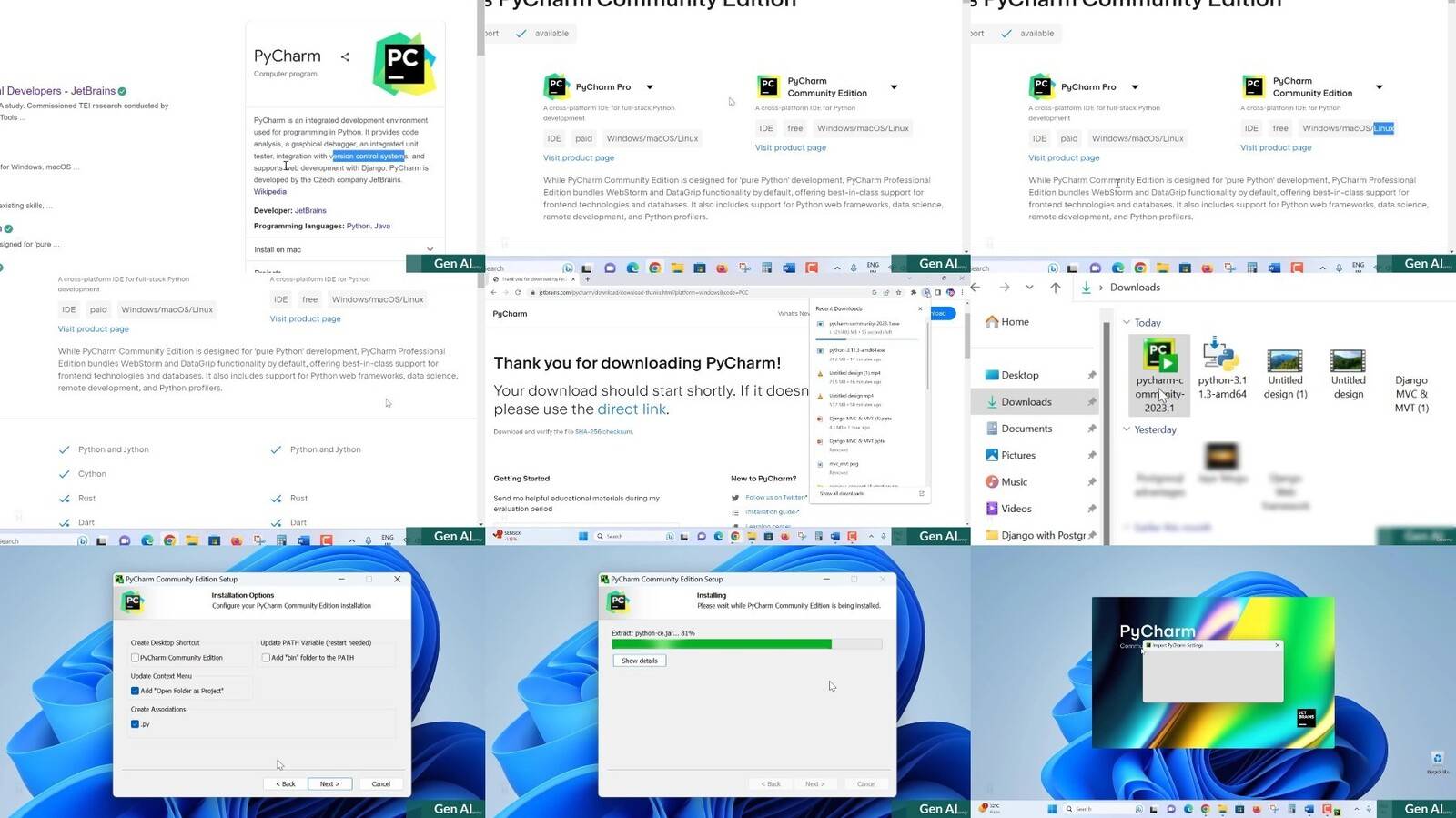Viewport: 1456px width, 818px height.
Task: Close the Import PyCharm Settings dialog
Action: click(x=1278, y=645)
